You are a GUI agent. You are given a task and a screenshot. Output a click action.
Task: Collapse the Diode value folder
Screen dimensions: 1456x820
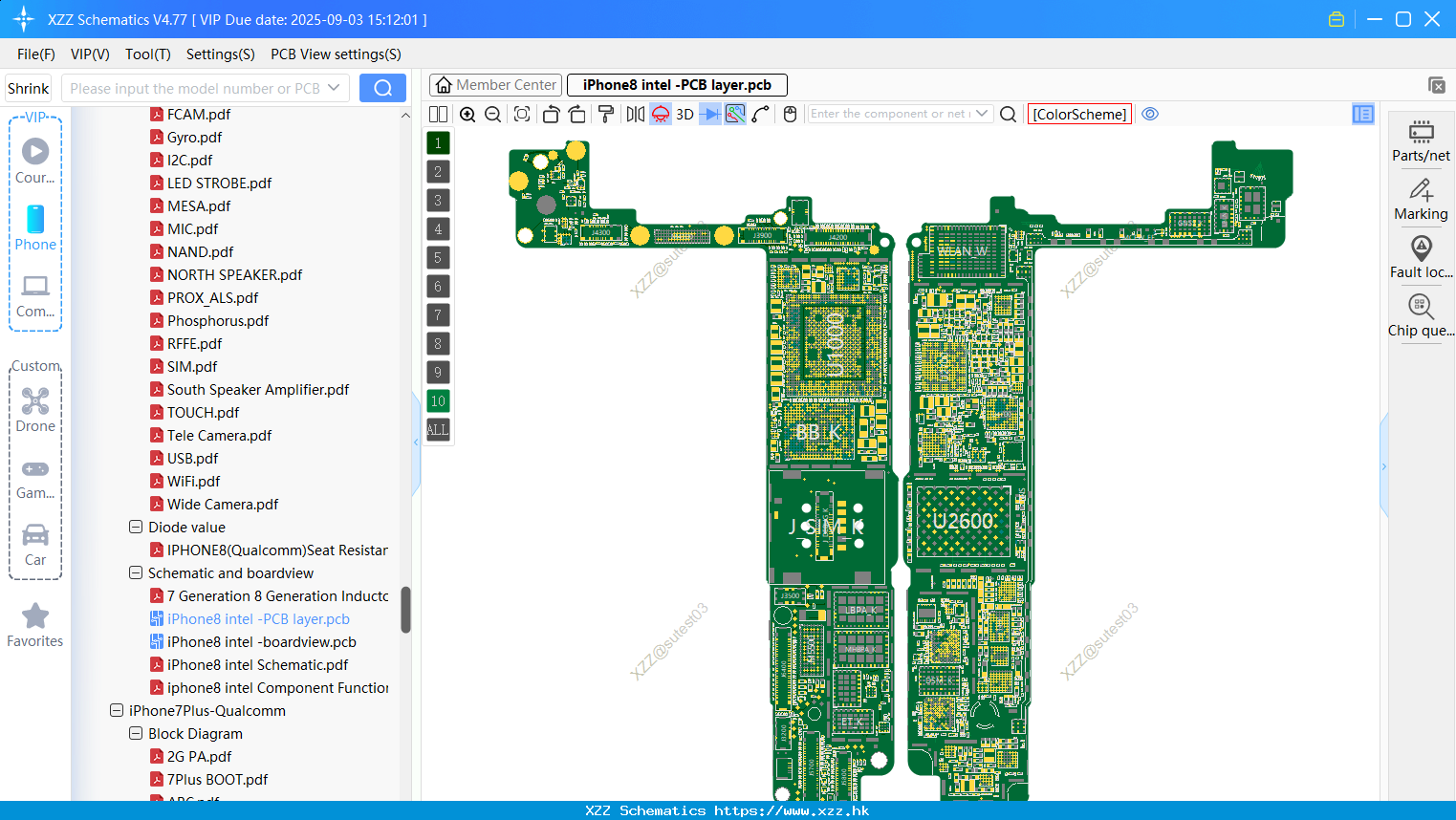(136, 527)
